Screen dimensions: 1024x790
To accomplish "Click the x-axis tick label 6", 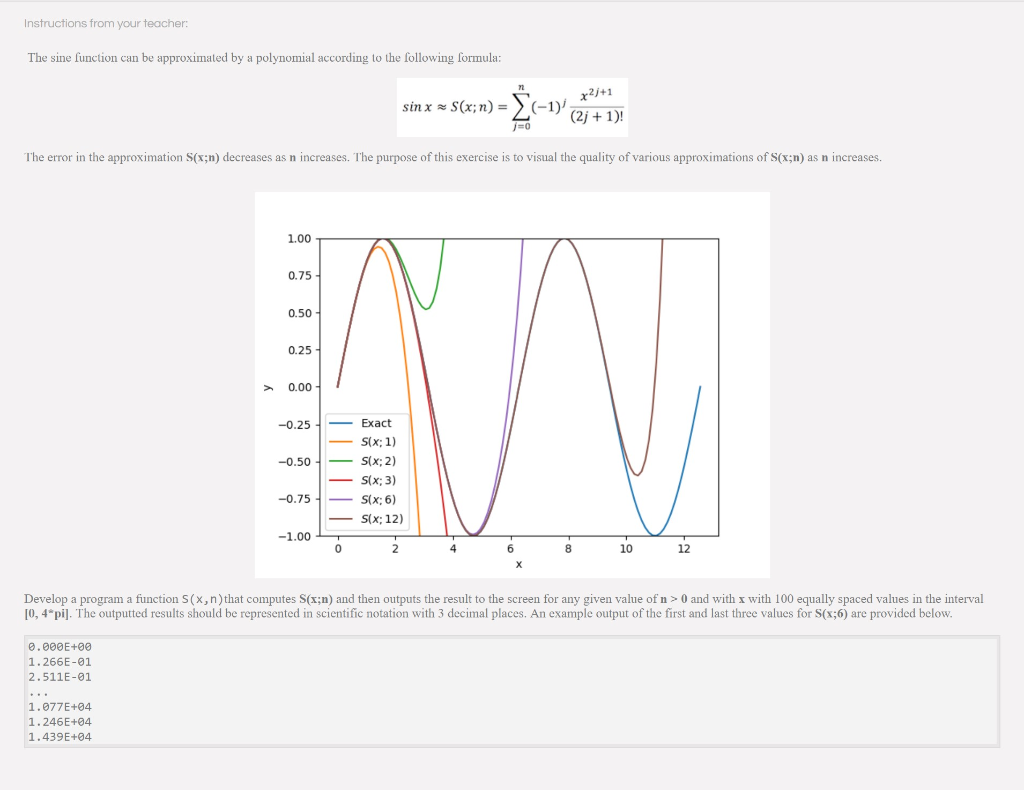I will [511, 549].
